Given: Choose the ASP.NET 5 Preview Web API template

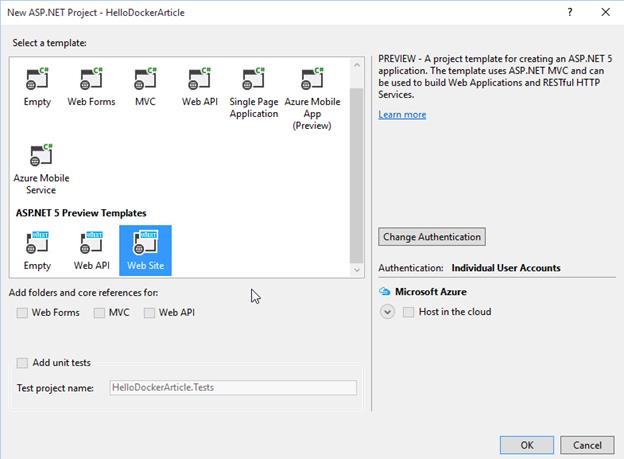Looking at the screenshot, I should (91, 250).
